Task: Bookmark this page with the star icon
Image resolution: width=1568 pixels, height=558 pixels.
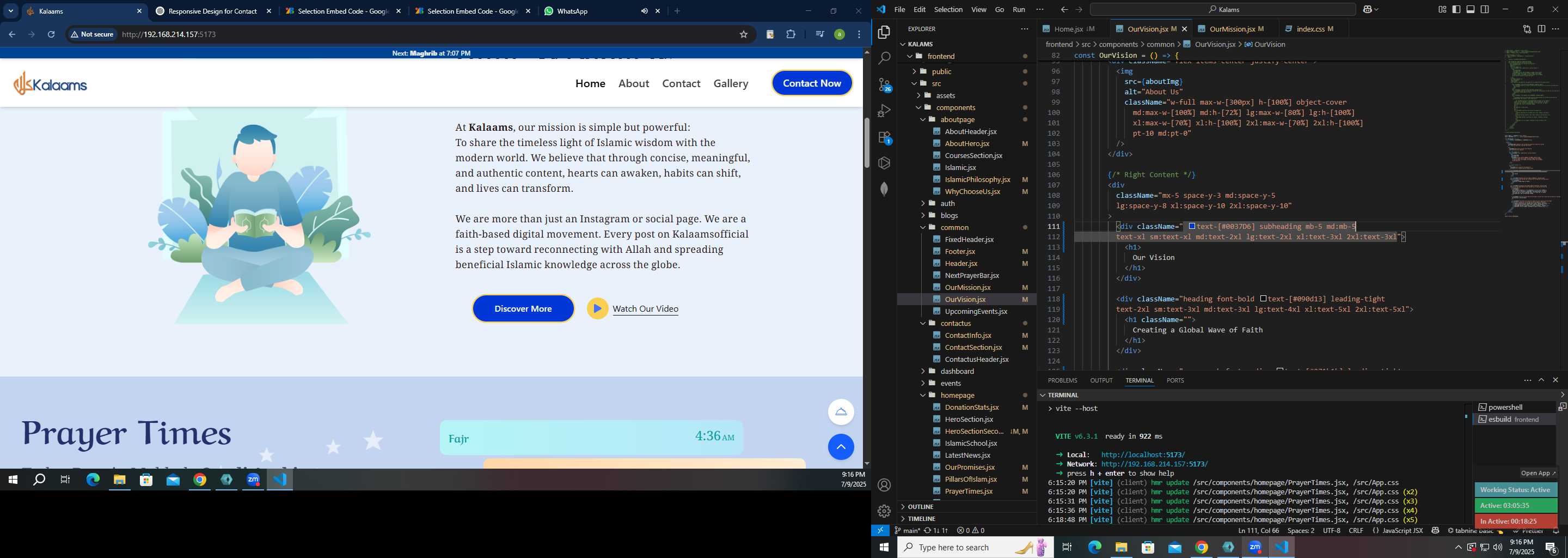Action: click(x=743, y=35)
